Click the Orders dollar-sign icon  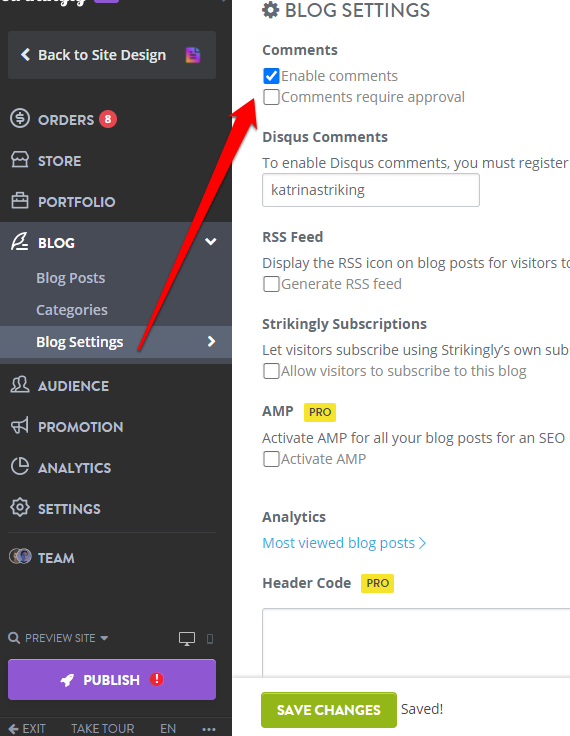point(20,119)
